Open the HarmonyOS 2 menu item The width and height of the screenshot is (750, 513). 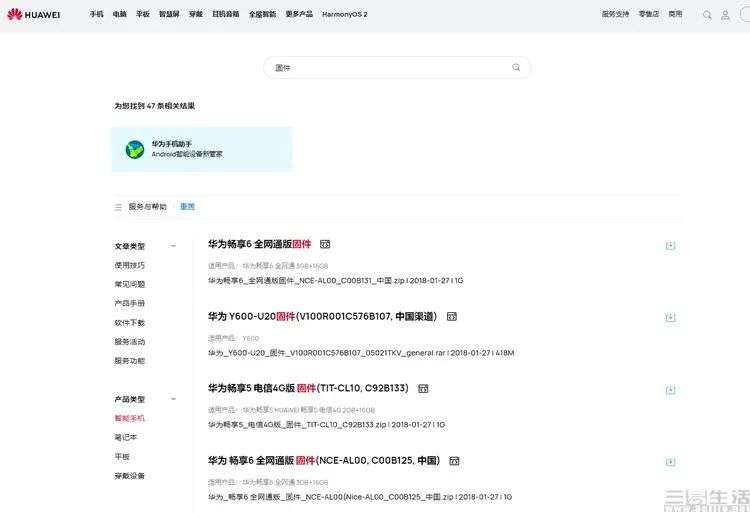[345, 14]
